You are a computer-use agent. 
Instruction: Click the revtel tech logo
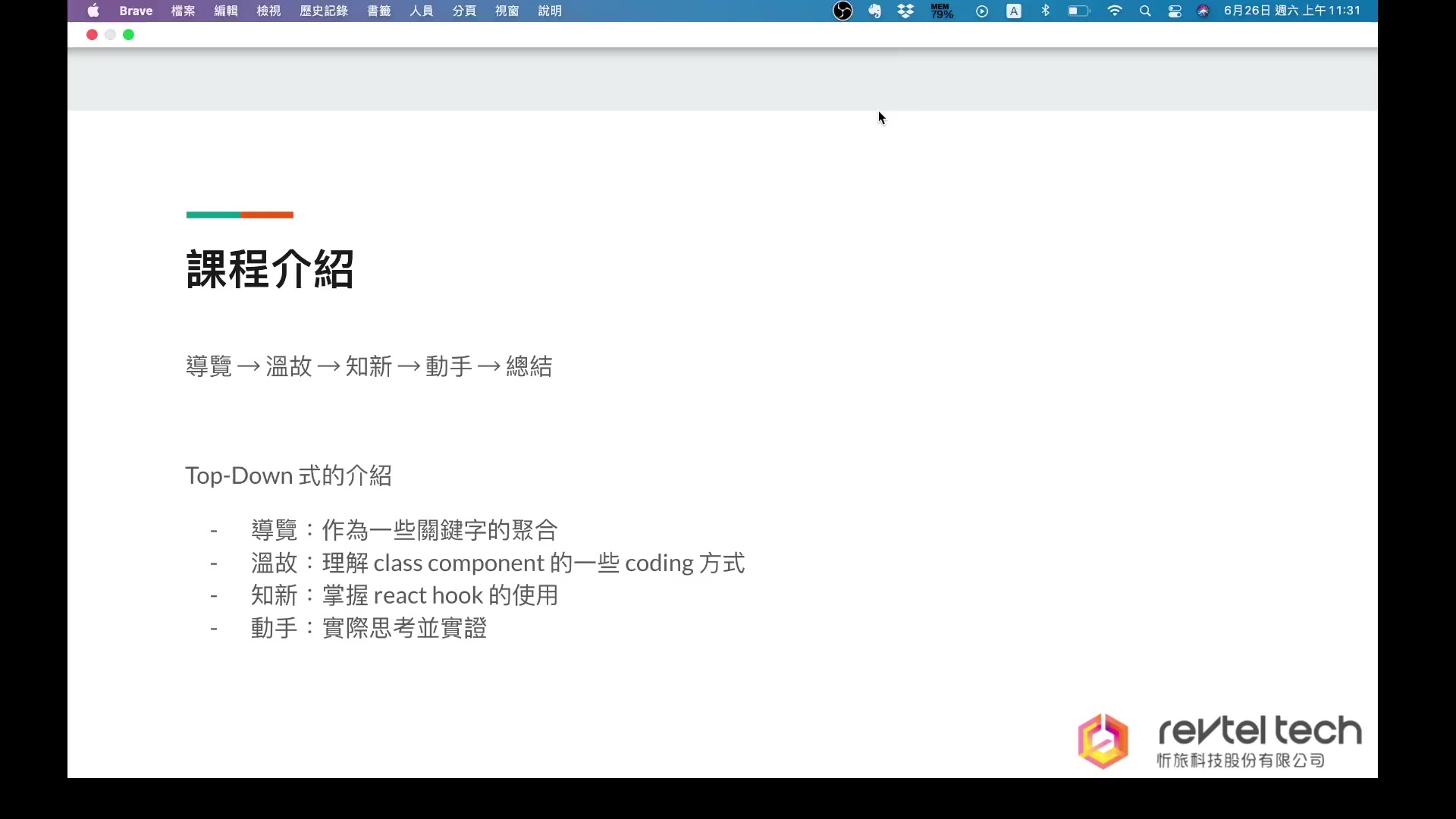coord(1219,740)
